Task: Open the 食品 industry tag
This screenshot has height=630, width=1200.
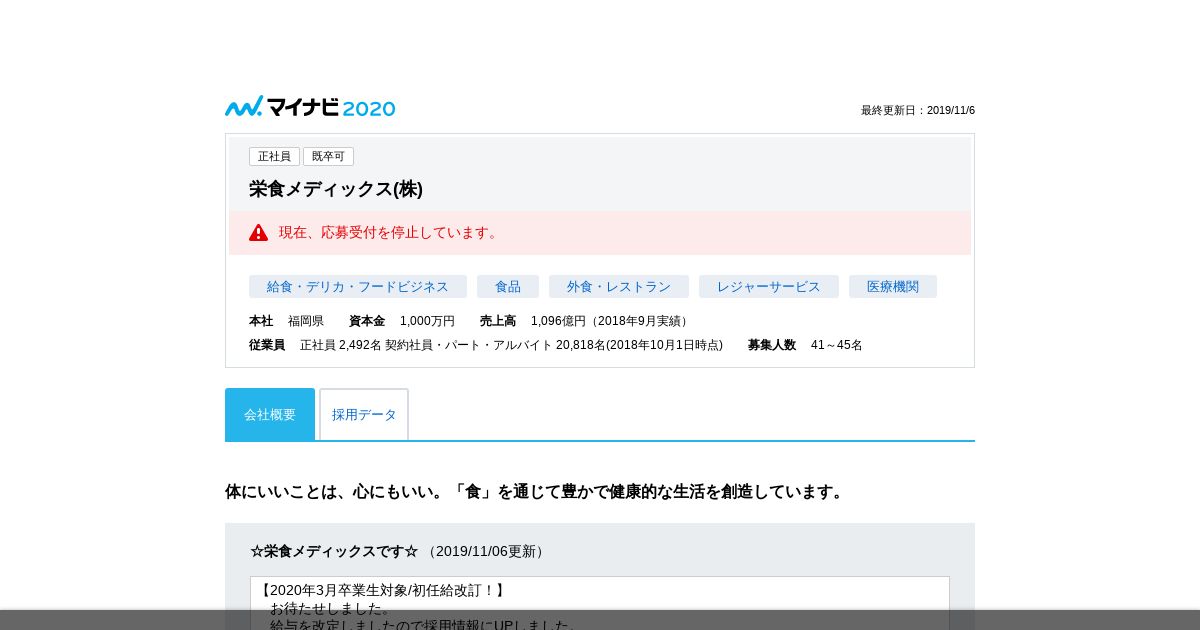Action: 508,287
